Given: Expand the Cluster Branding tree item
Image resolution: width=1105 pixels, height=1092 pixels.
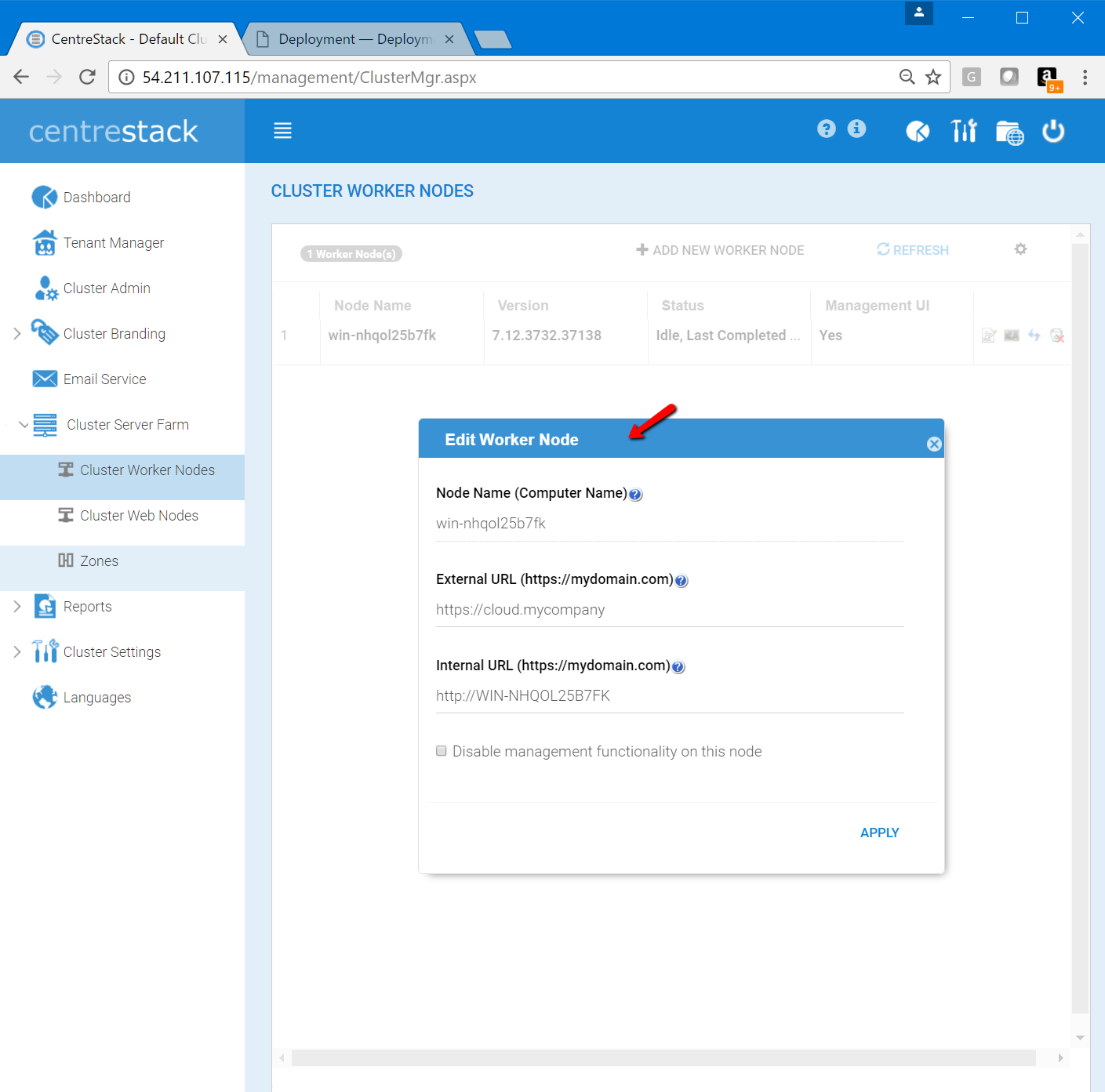Looking at the screenshot, I should 17,334.
